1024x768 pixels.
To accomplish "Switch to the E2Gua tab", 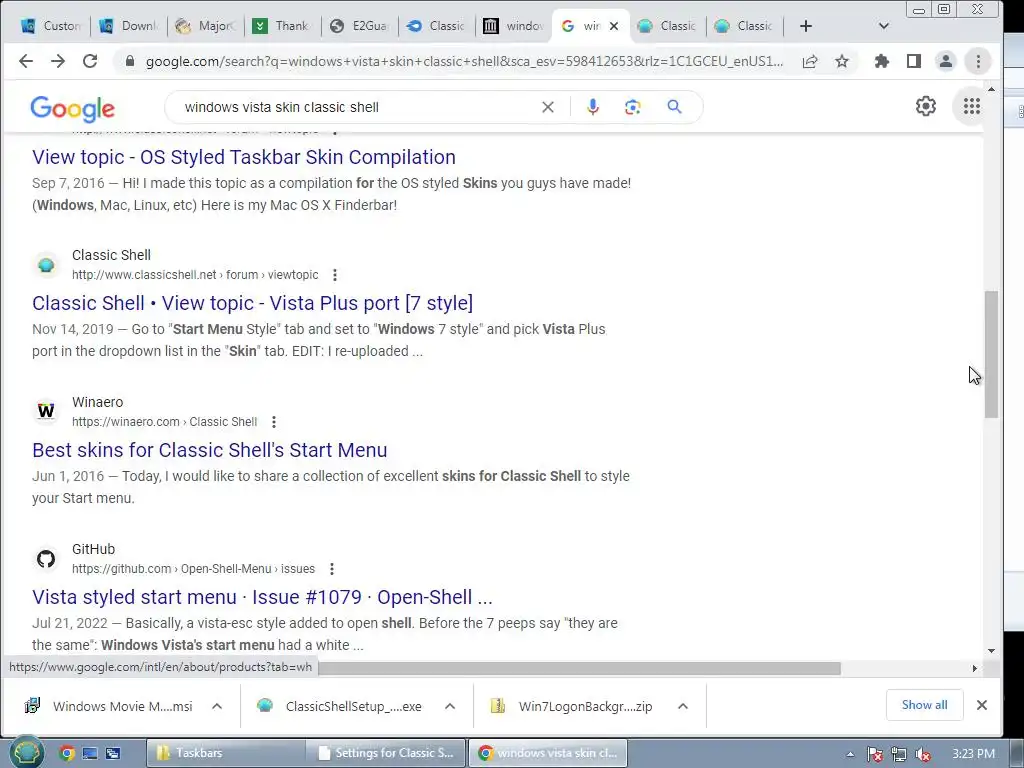I will tap(360, 26).
